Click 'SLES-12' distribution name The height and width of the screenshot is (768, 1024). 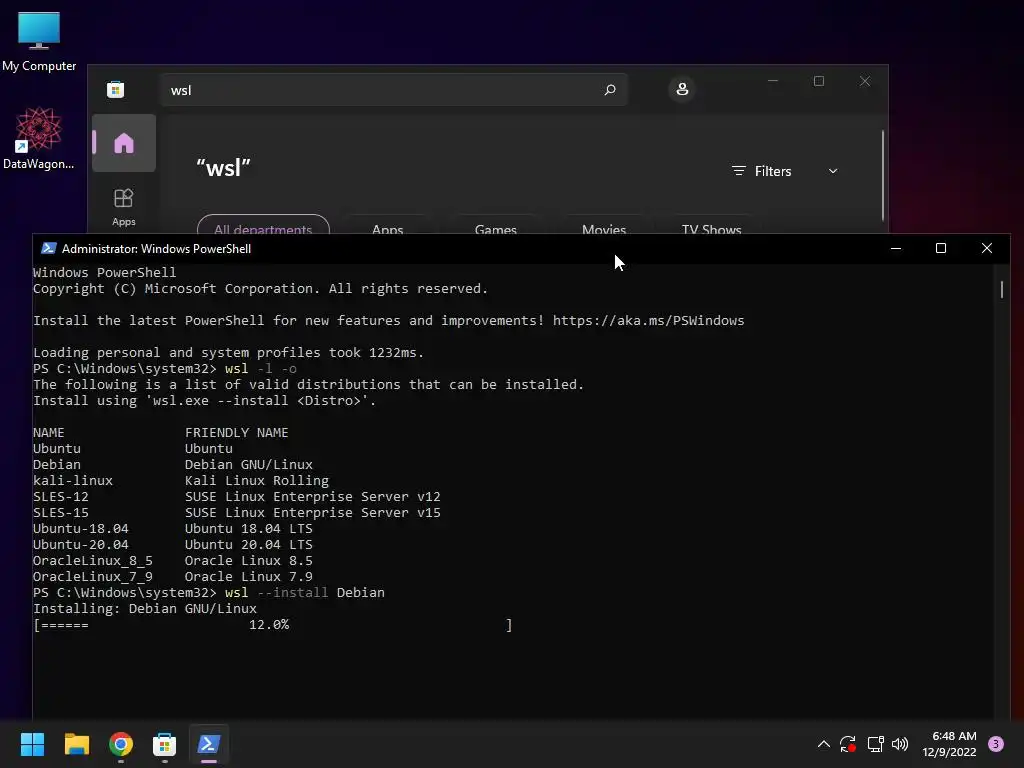point(61,497)
